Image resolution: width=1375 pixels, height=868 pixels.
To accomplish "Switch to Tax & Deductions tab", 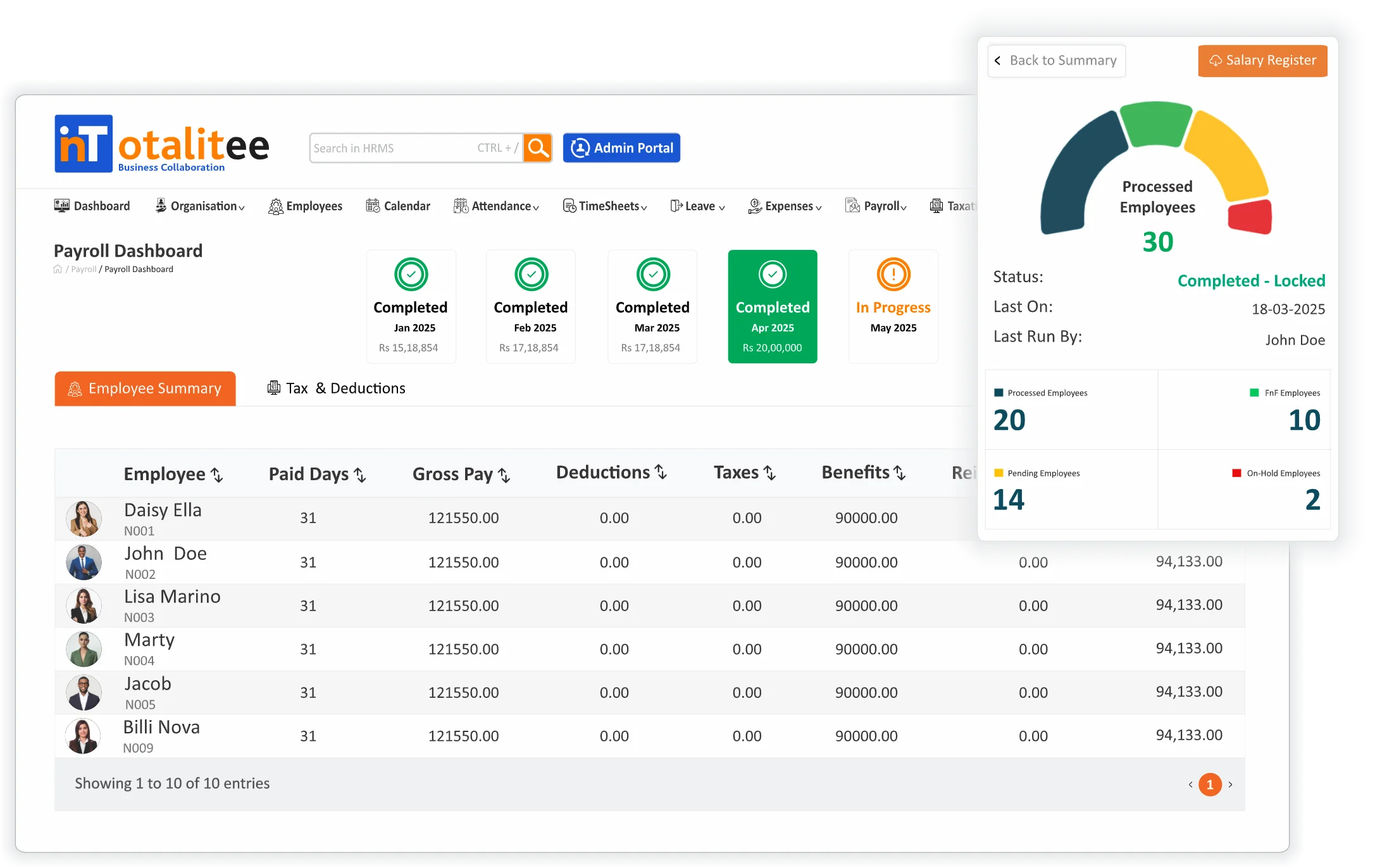I will point(337,388).
